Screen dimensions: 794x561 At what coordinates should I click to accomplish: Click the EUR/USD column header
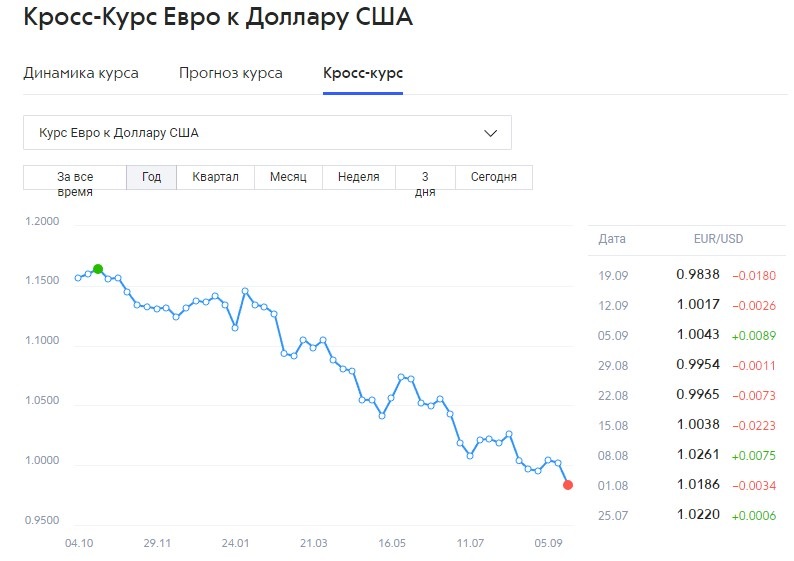pos(718,239)
